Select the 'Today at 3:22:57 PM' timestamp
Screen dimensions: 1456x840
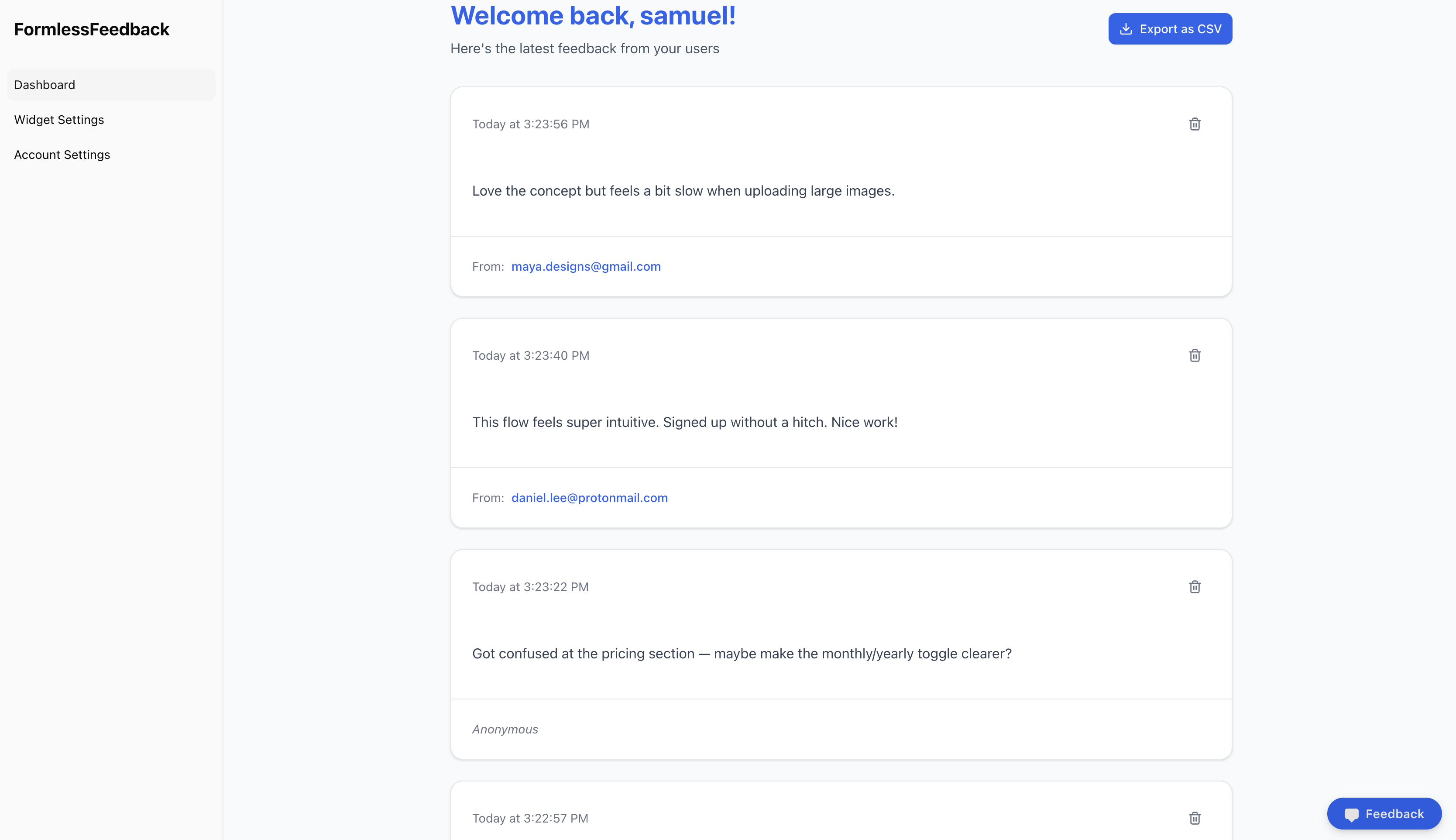click(x=530, y=818)
